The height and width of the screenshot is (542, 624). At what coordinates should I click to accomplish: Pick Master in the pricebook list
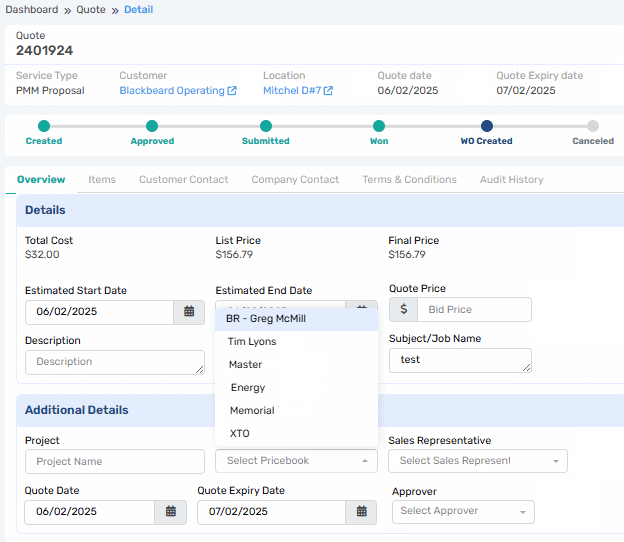(296, 365)
